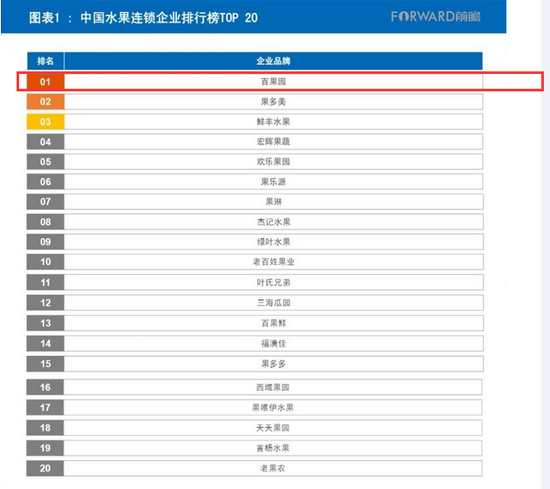The image size is (550, 489).
Task: Click the gray 15 rank badge
Action: point(46,364)
